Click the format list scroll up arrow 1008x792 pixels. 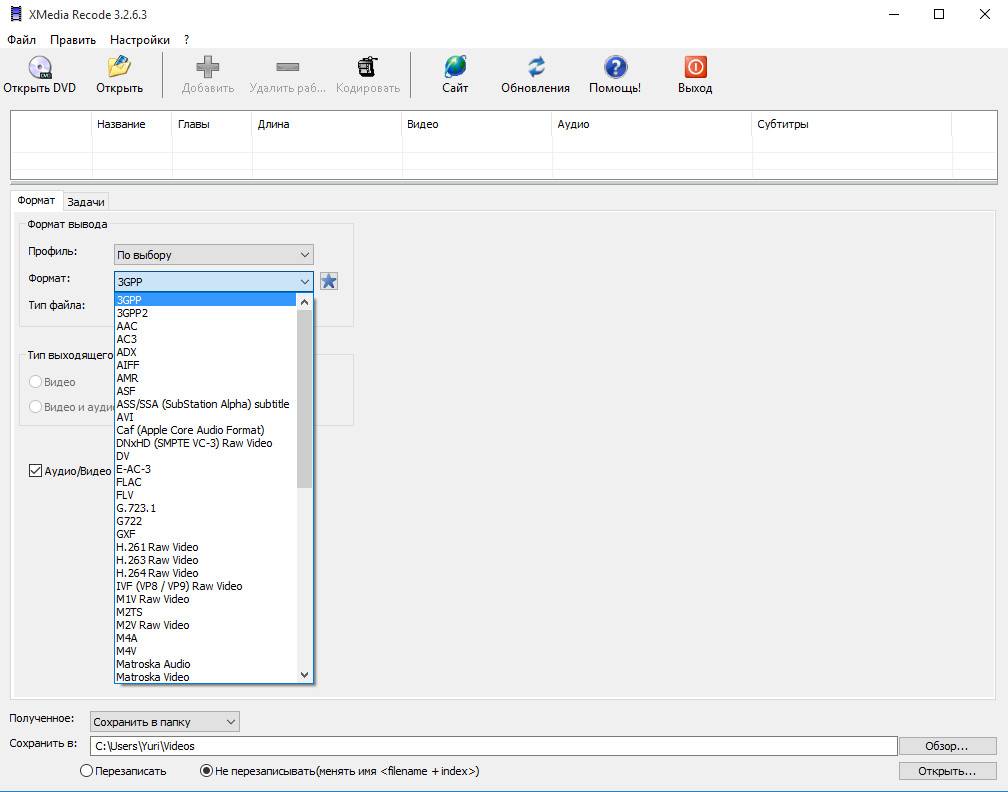pyautogui.click(x=305, y=302)
